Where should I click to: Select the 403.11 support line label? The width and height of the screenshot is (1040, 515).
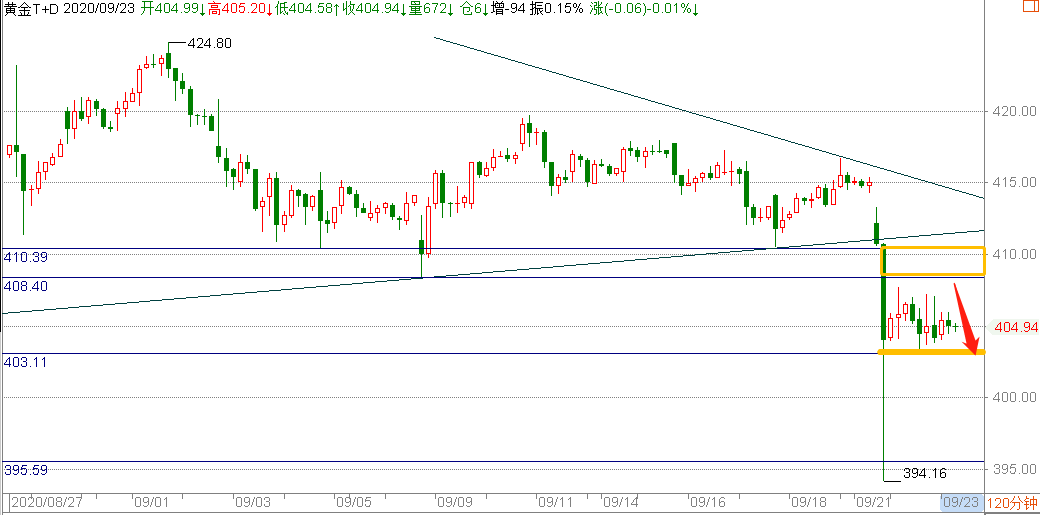[x=25, y=362]
